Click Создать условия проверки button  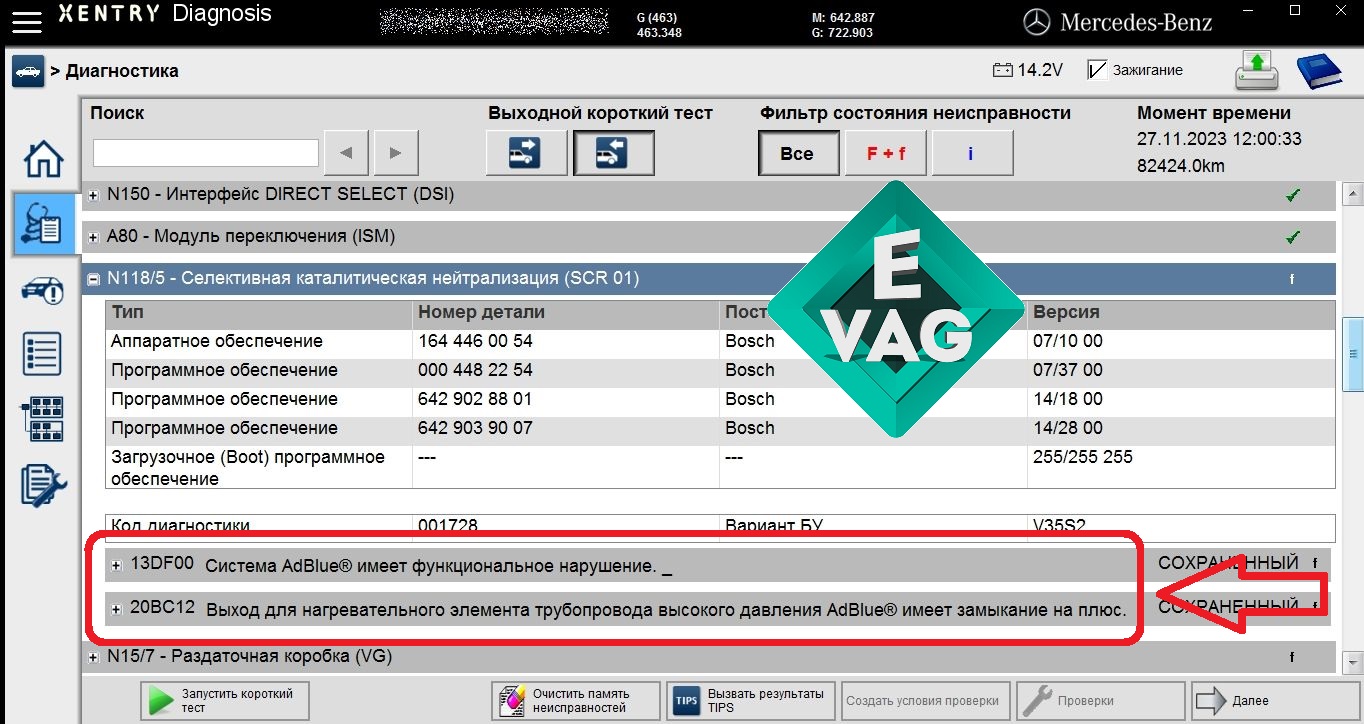[x=925, y=700]
